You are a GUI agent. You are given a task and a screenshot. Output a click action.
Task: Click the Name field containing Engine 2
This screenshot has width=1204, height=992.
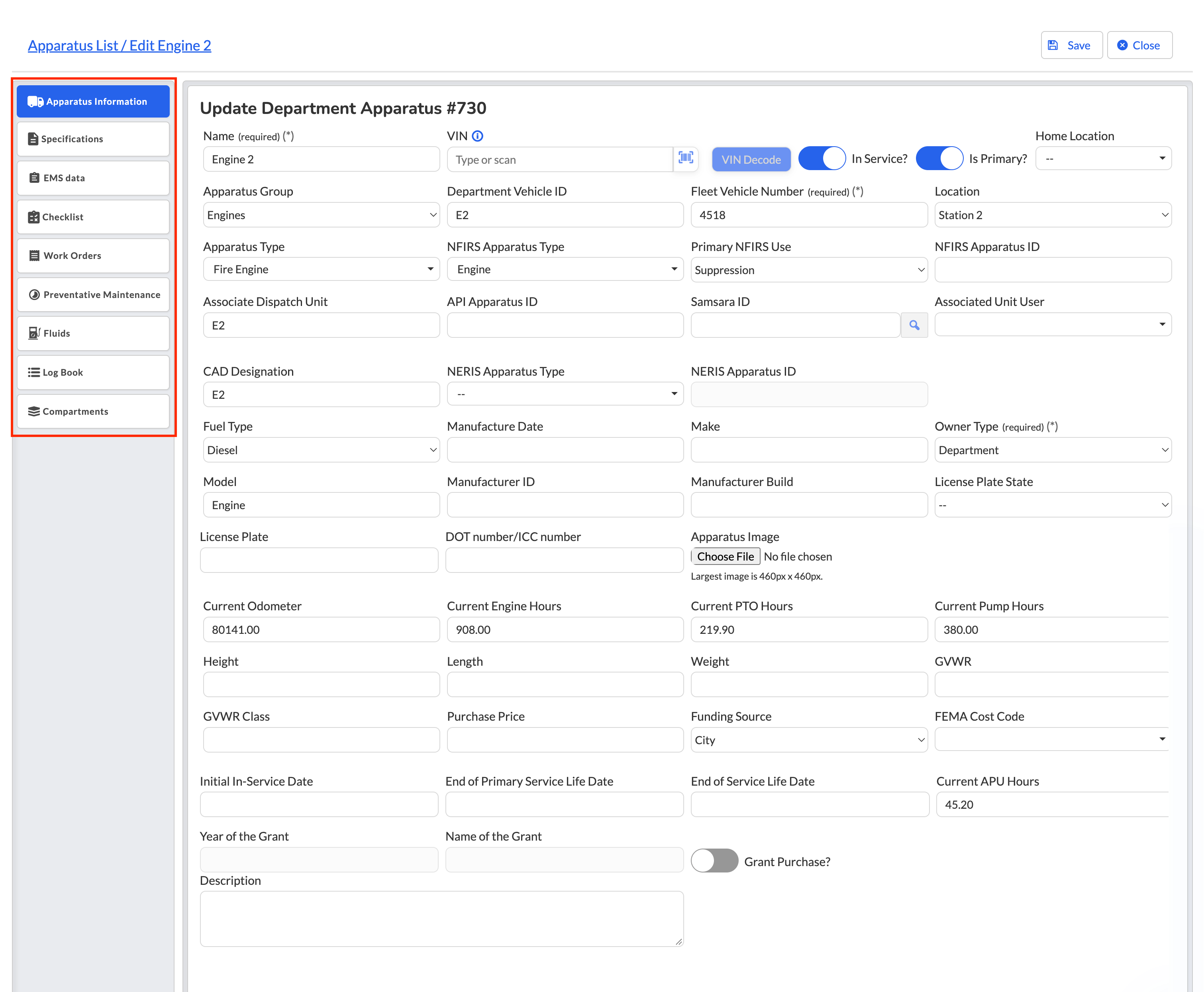(x=321, y=159)
